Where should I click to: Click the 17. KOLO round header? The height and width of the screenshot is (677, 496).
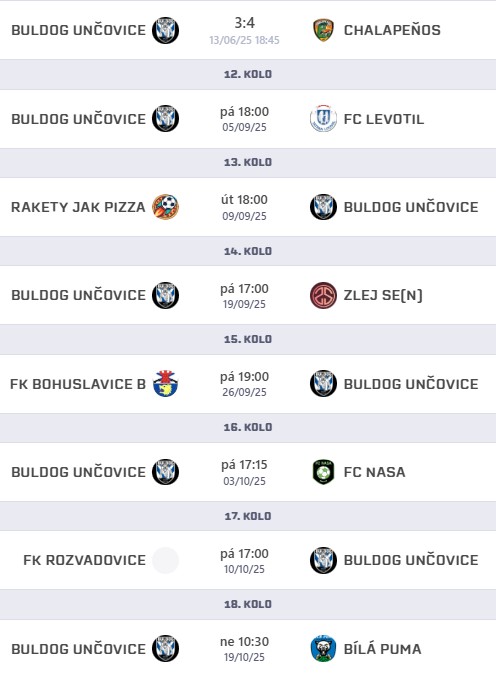click(x=248, y=516)
